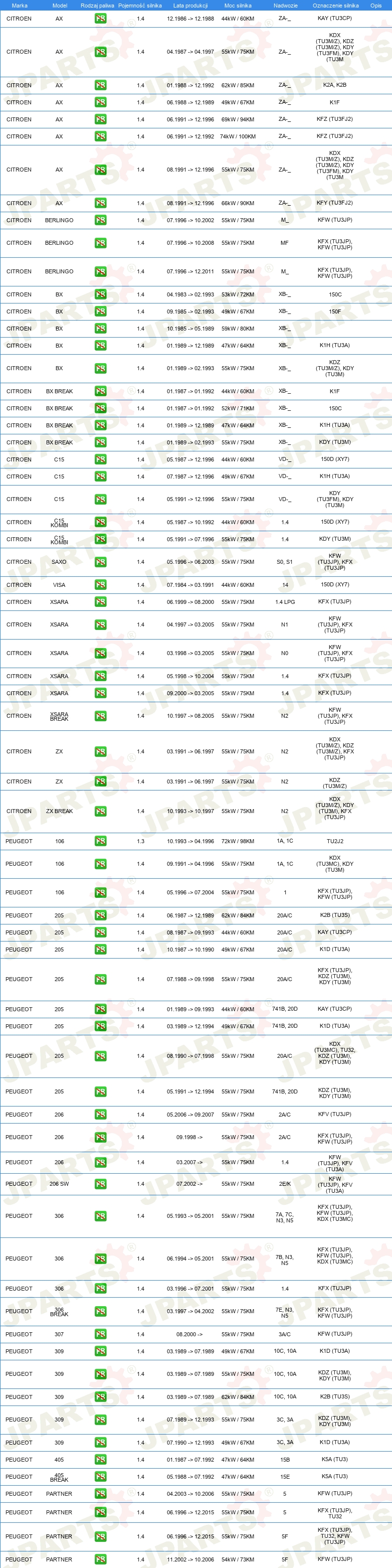
Task: Click the Oznaczenie silnika column header
Action: tap(335, 6)
